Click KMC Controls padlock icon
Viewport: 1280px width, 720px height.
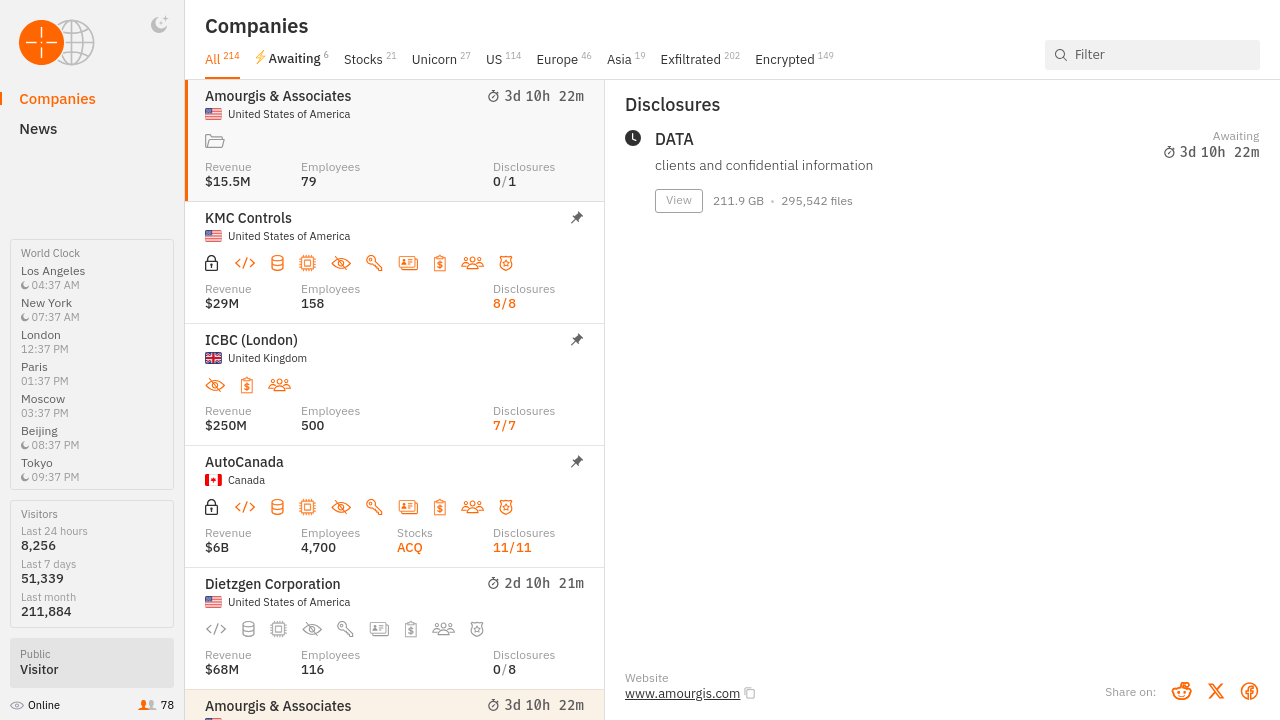coord(212,263)
